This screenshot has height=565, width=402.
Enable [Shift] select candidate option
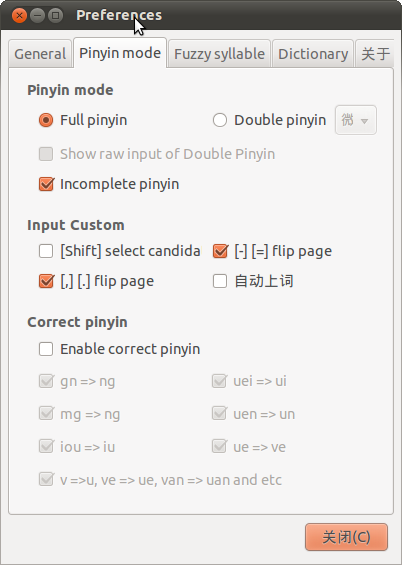[120, 251]
